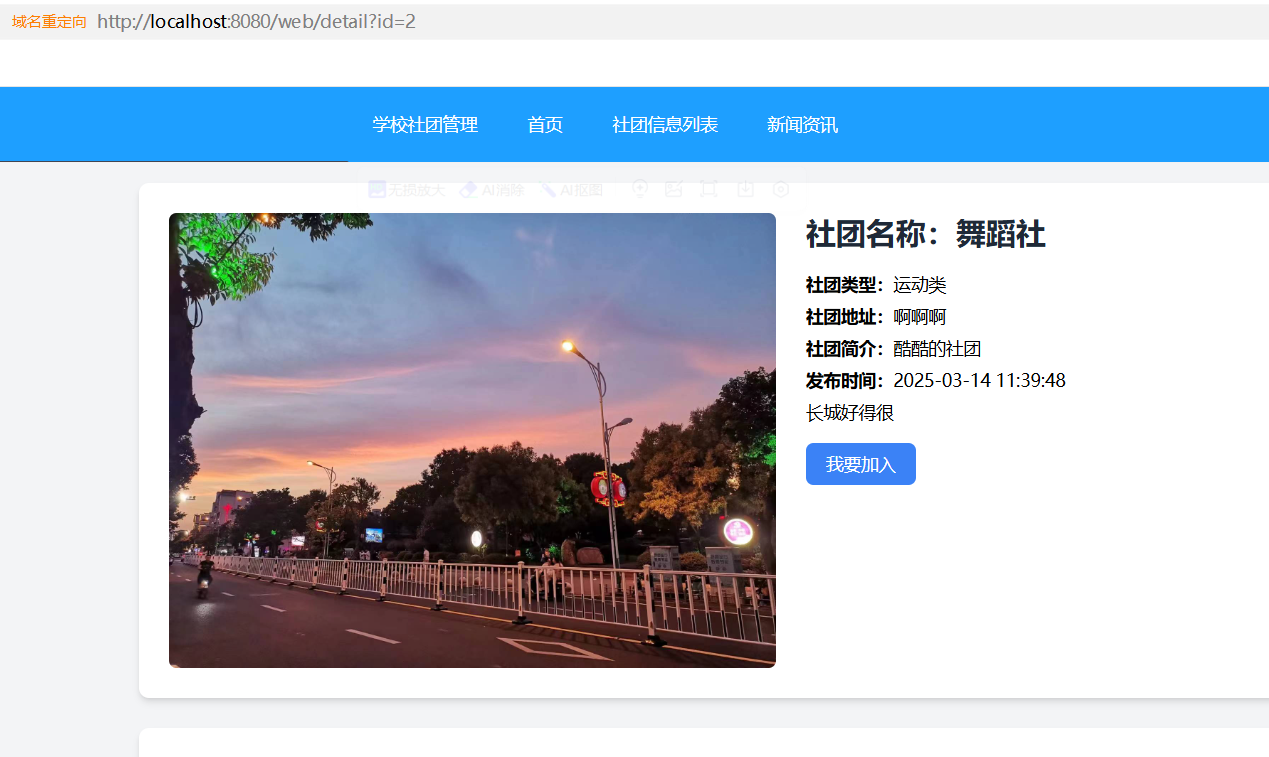Click the 发布时间 2025-03-14 timestamp
The image size is (1269, 757).
978,381
